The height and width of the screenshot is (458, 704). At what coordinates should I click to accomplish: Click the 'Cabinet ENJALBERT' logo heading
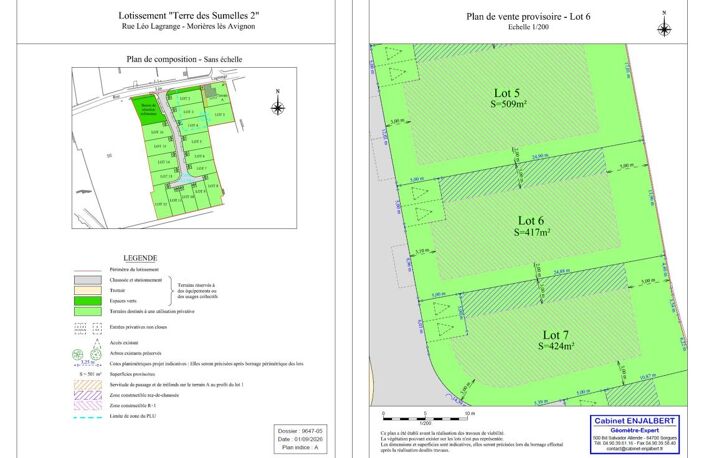click(634, 421)
